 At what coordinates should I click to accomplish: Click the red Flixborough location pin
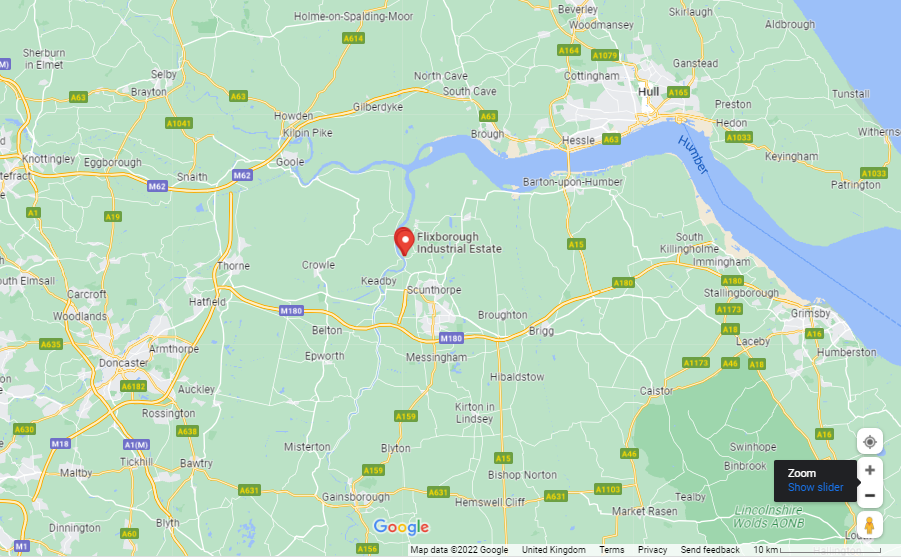pos(404,241)
